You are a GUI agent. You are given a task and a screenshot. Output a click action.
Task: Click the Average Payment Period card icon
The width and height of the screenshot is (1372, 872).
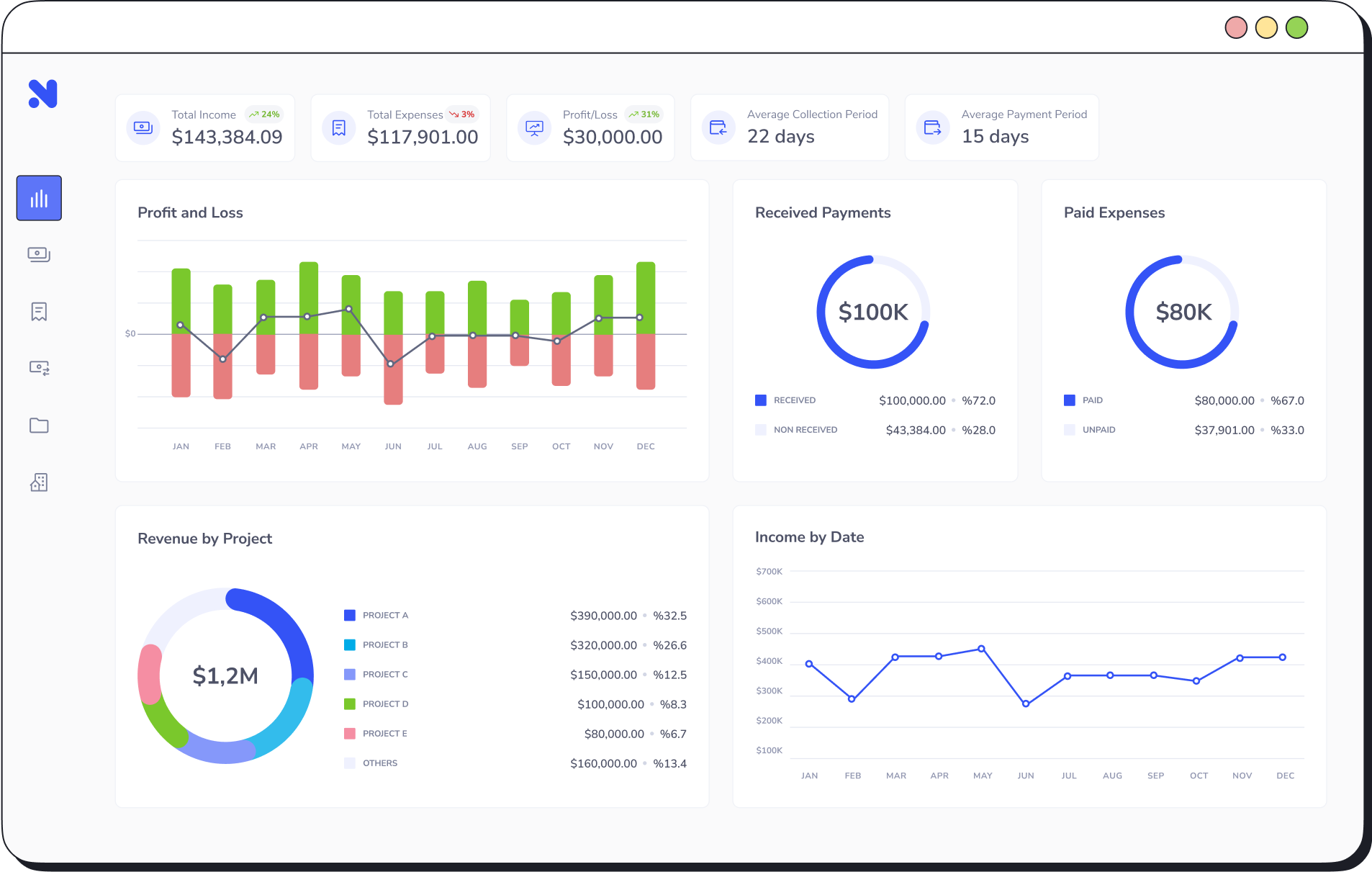pos(932,127)
